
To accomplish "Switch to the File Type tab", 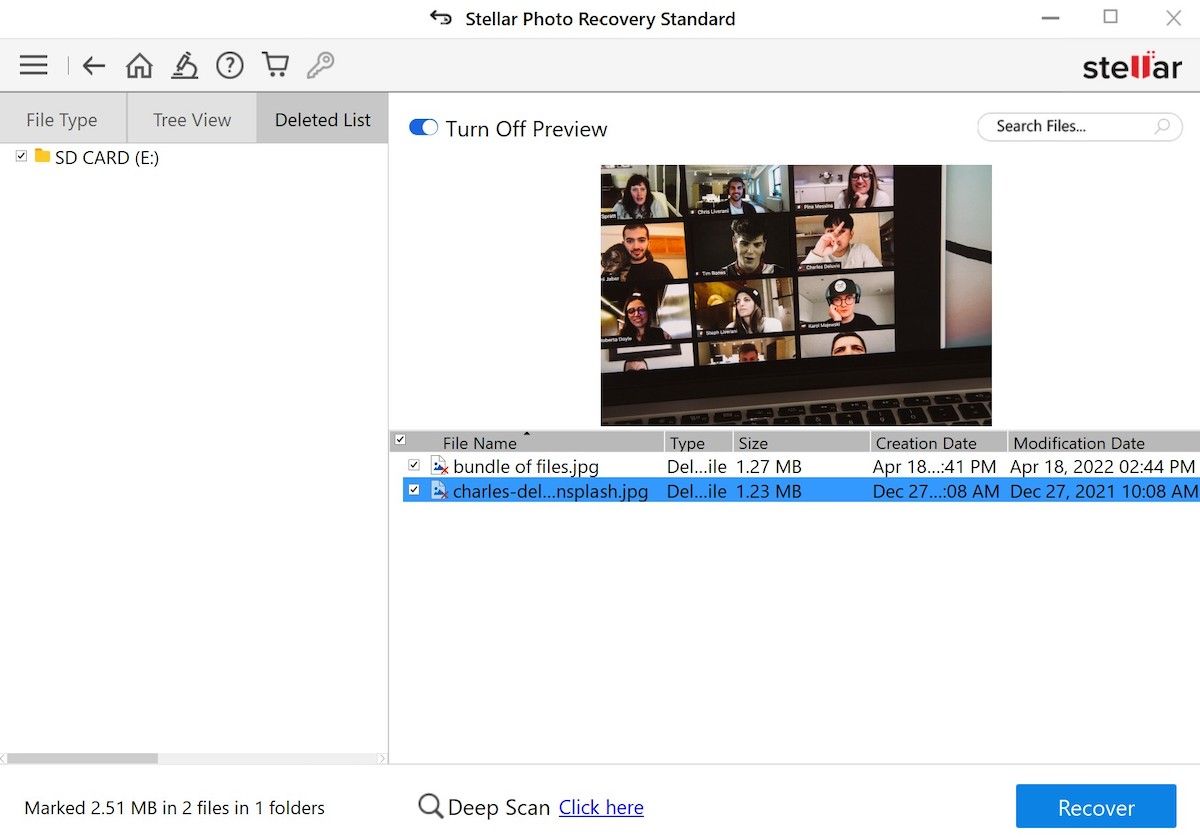I will (x=62, y=119).
